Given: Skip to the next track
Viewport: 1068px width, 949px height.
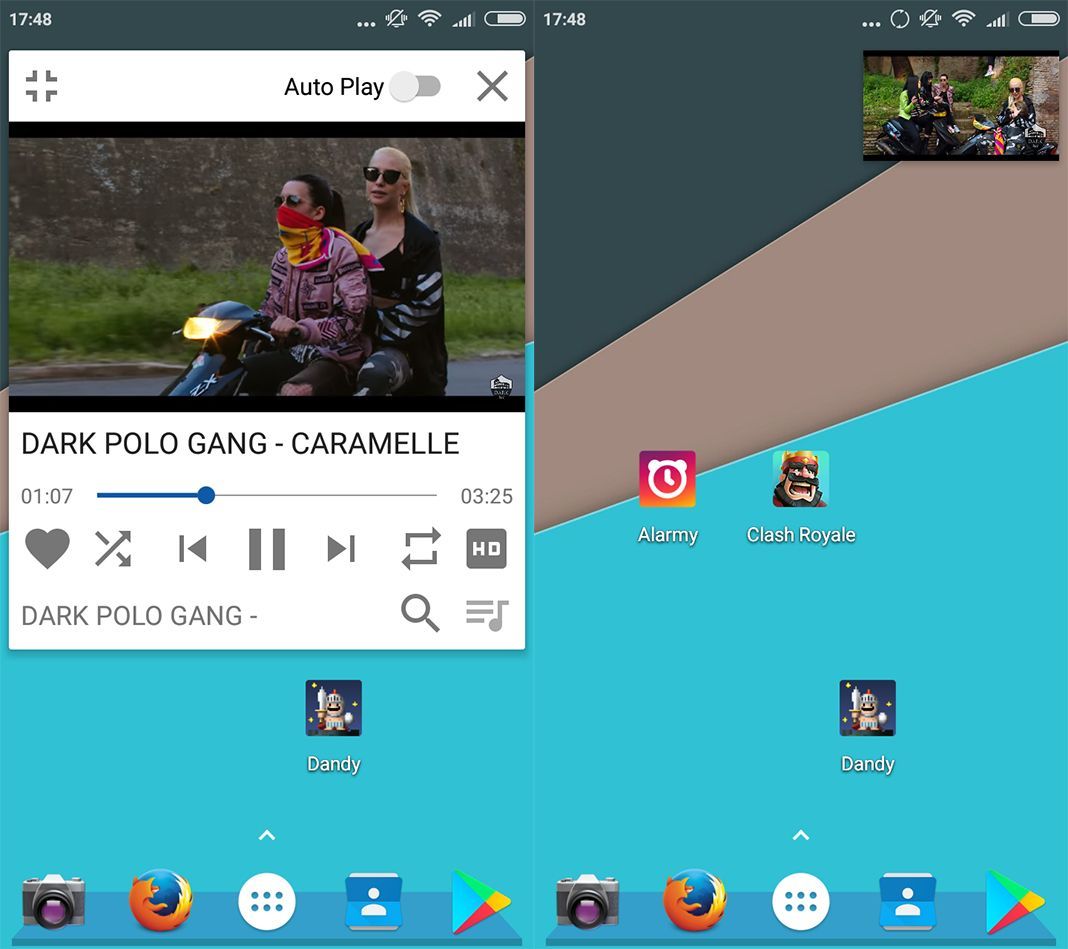Looking at the screenshot, I should coord(341,549).
